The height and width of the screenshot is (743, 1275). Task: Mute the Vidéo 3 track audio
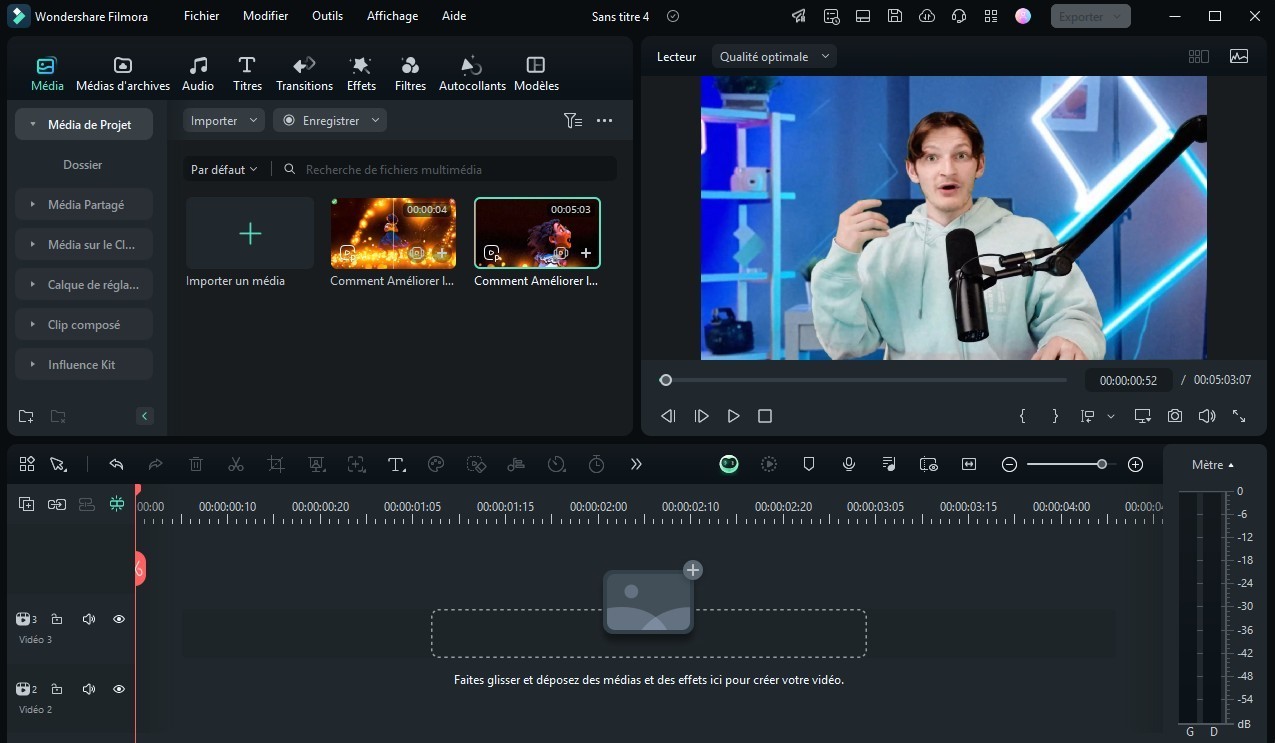click(x=88, y=619)
